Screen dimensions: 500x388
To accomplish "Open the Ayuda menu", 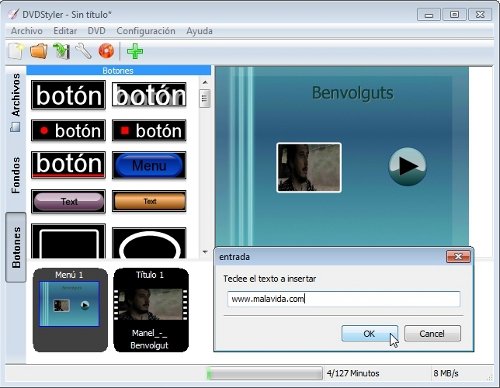I will click(199, 31).
